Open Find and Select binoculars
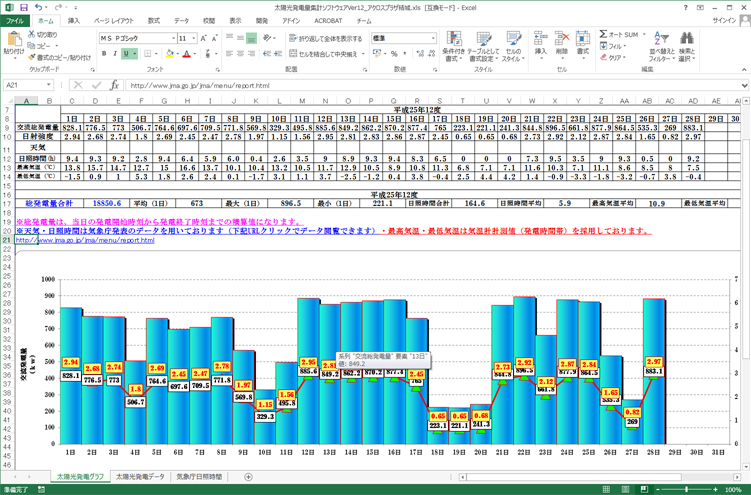 pyautogui.click(x=686, y=46)
